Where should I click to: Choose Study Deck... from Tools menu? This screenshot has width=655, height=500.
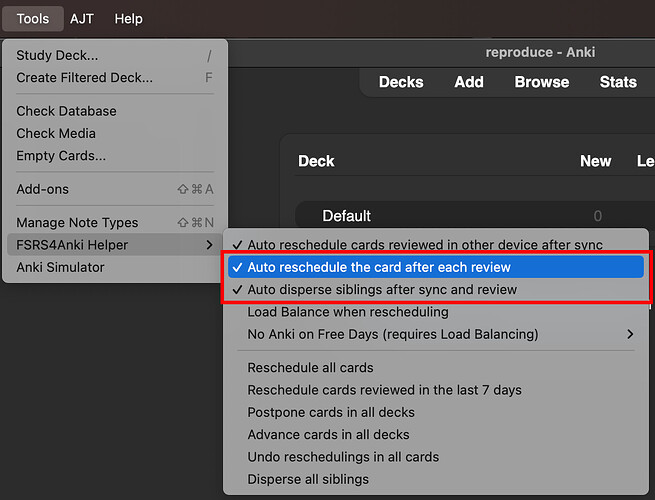pyautogui.click(x=115, y=55)
